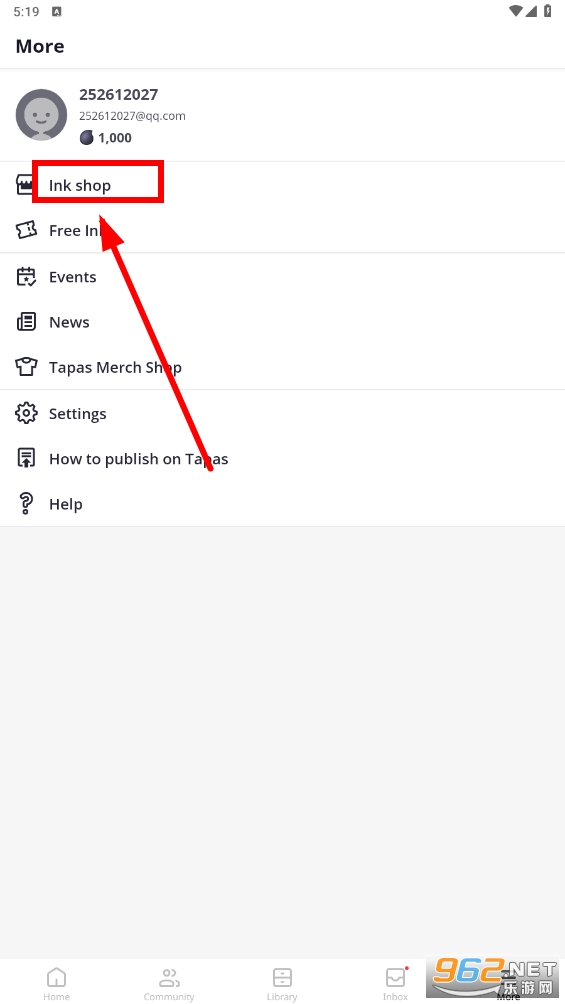Open the Help entry
Viewport: 565px width, 1004px height.
tap(282, 504)
